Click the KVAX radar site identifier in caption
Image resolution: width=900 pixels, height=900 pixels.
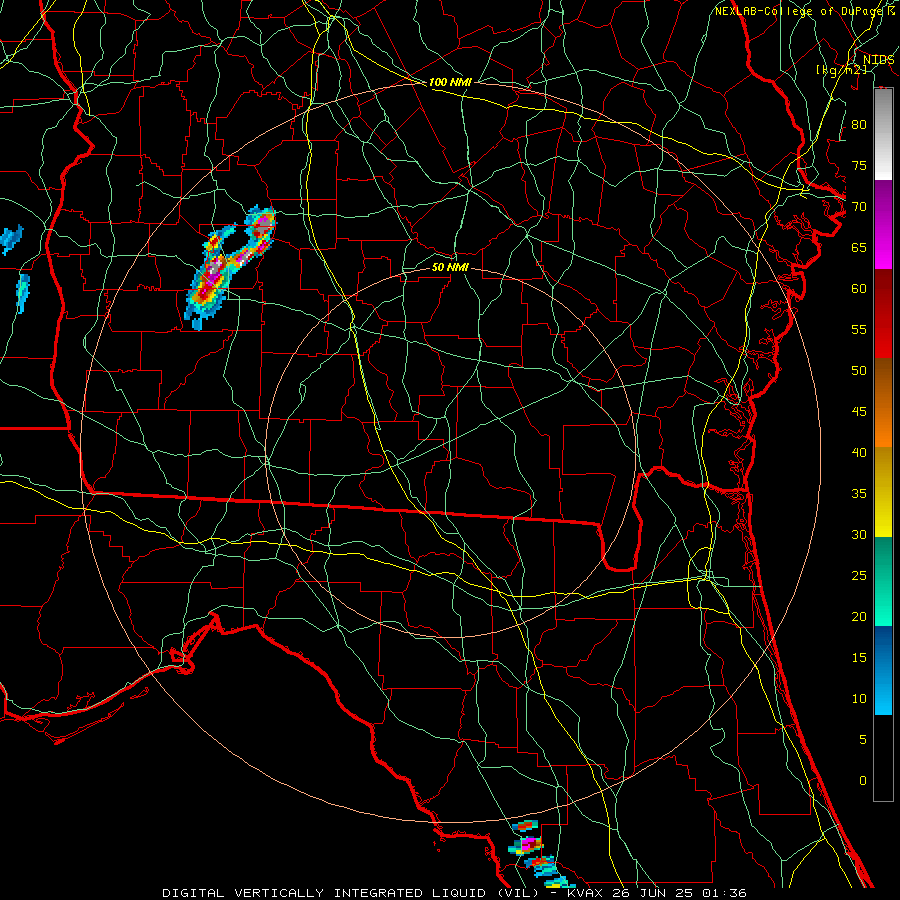[584, 893]
